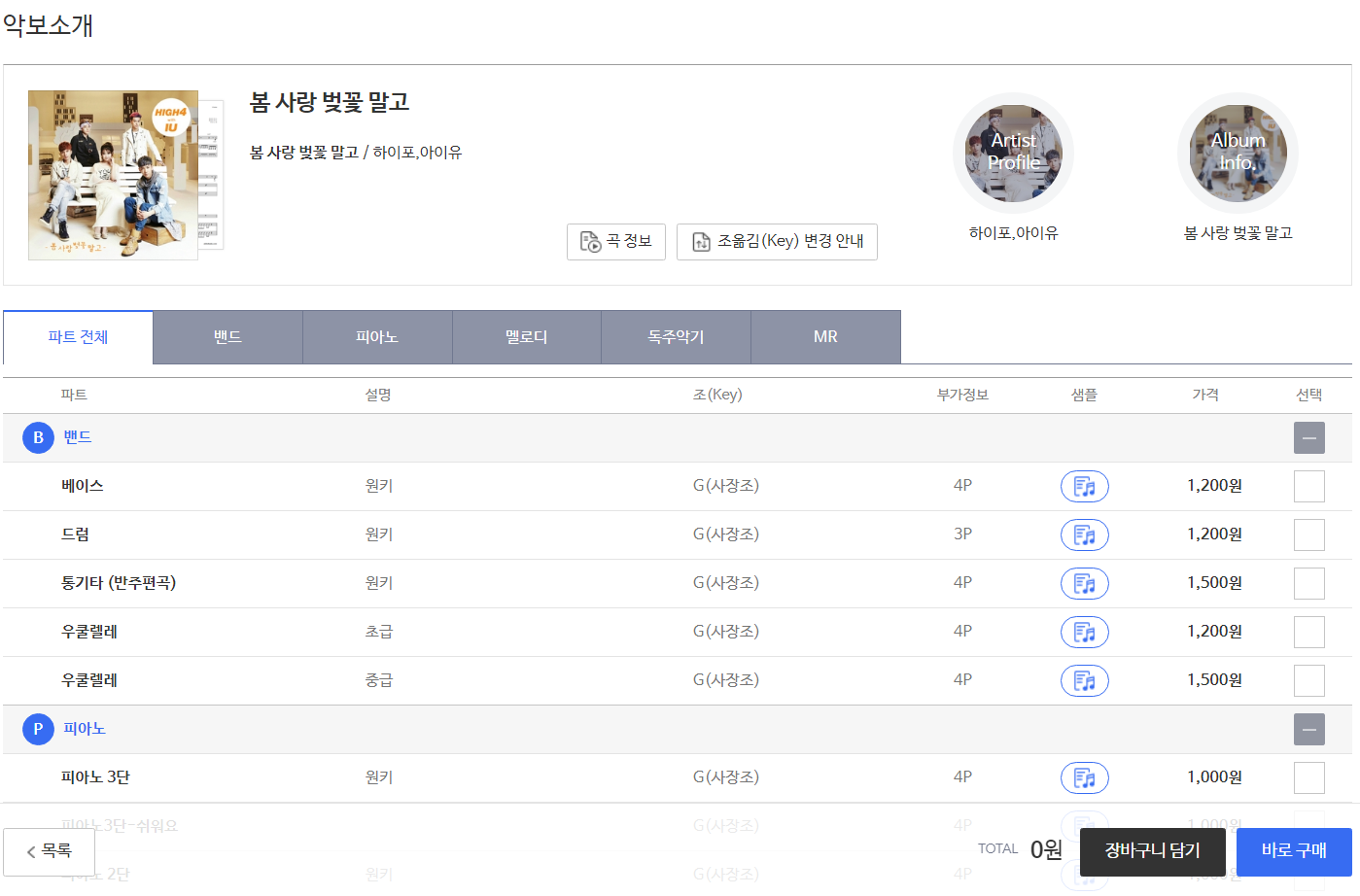The width and height of the screenshot is (1360, 896).
Task: Tick the 드럼 selection checkbox
Action: point(1308,534)
